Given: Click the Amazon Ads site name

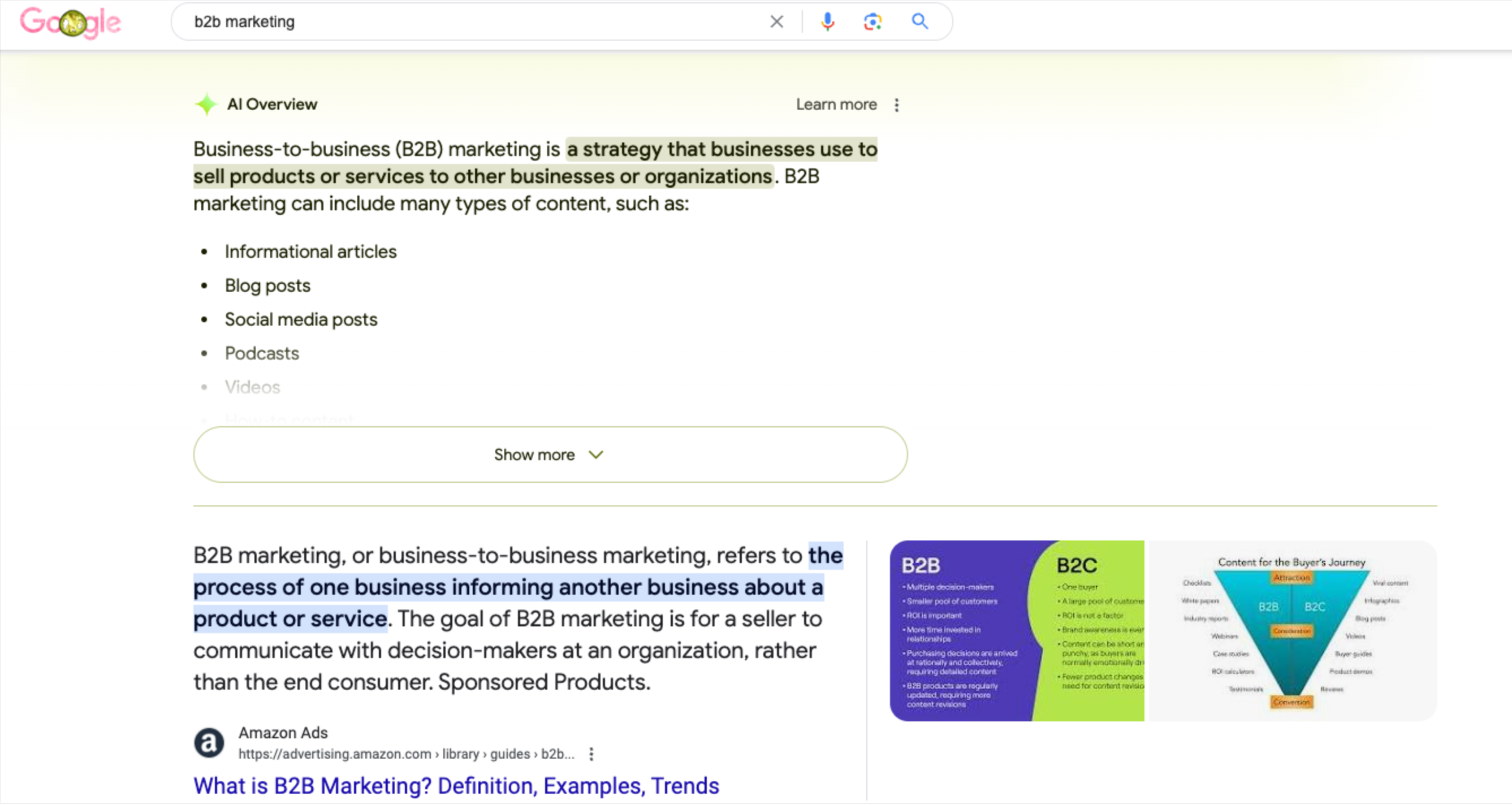Looking at the screenshot, I should (283, 733).
